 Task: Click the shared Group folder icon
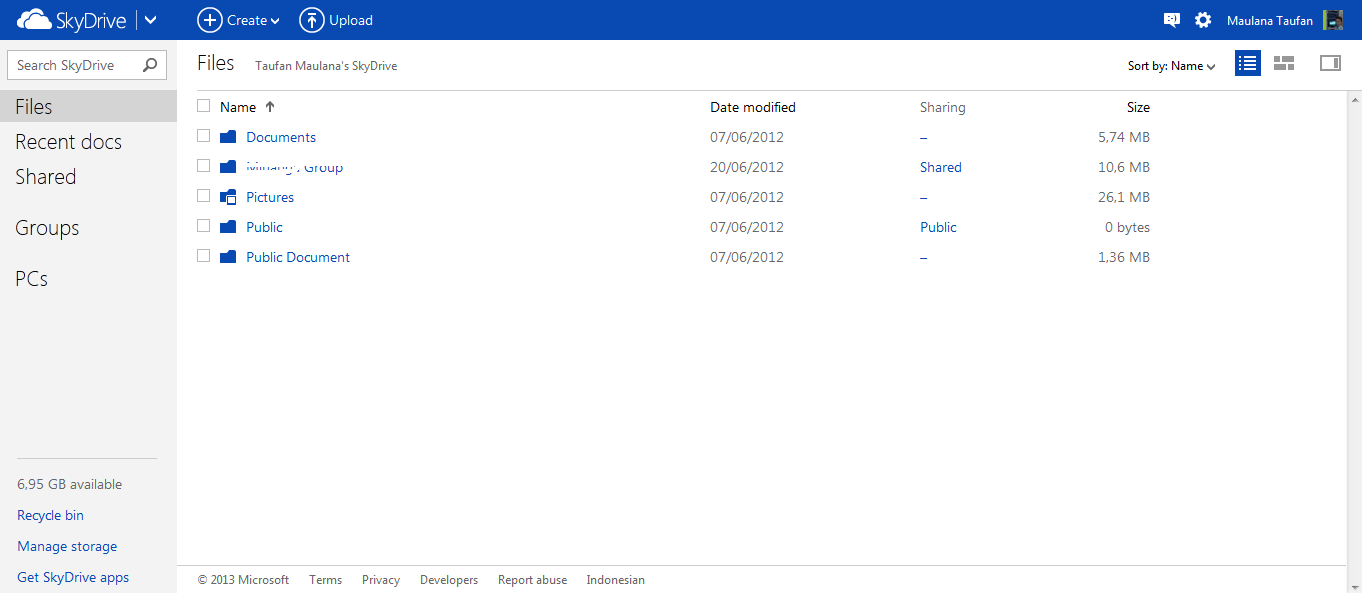pos(228,167)
